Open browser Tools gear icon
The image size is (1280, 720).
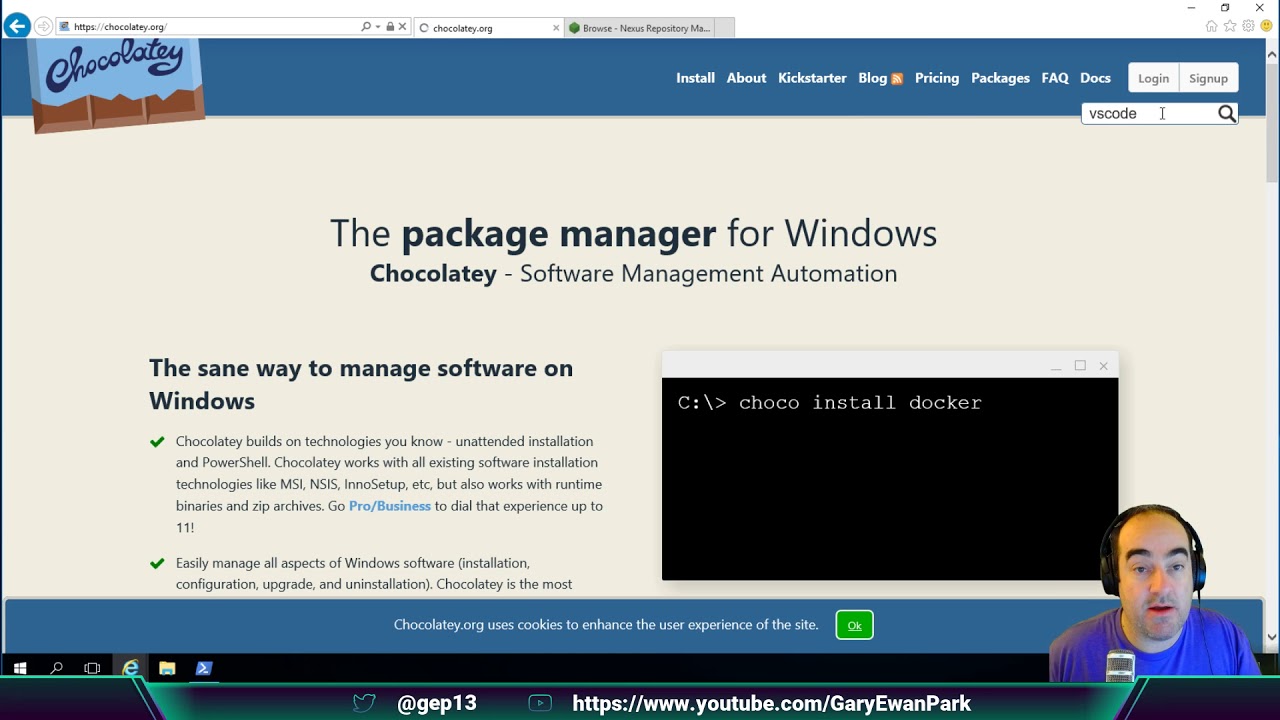tap(1248, 26)
